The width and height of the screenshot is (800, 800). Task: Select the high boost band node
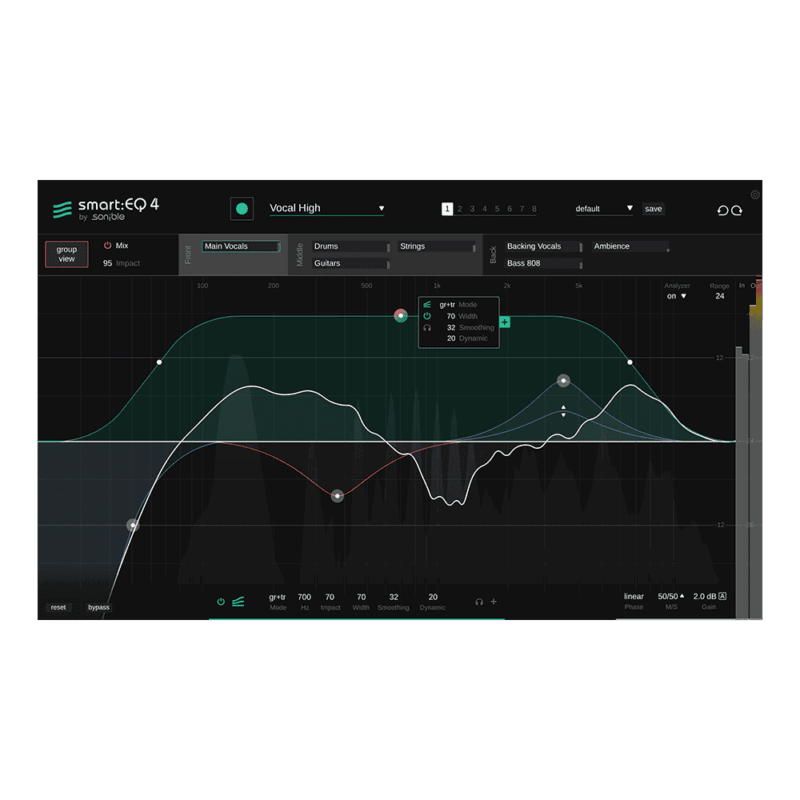(x=563, y=381)
